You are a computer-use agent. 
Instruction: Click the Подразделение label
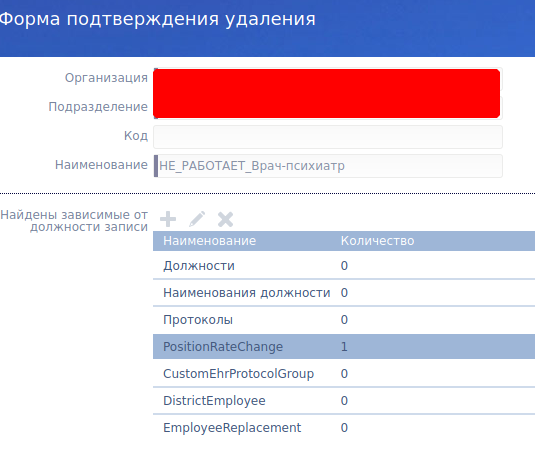98,107
